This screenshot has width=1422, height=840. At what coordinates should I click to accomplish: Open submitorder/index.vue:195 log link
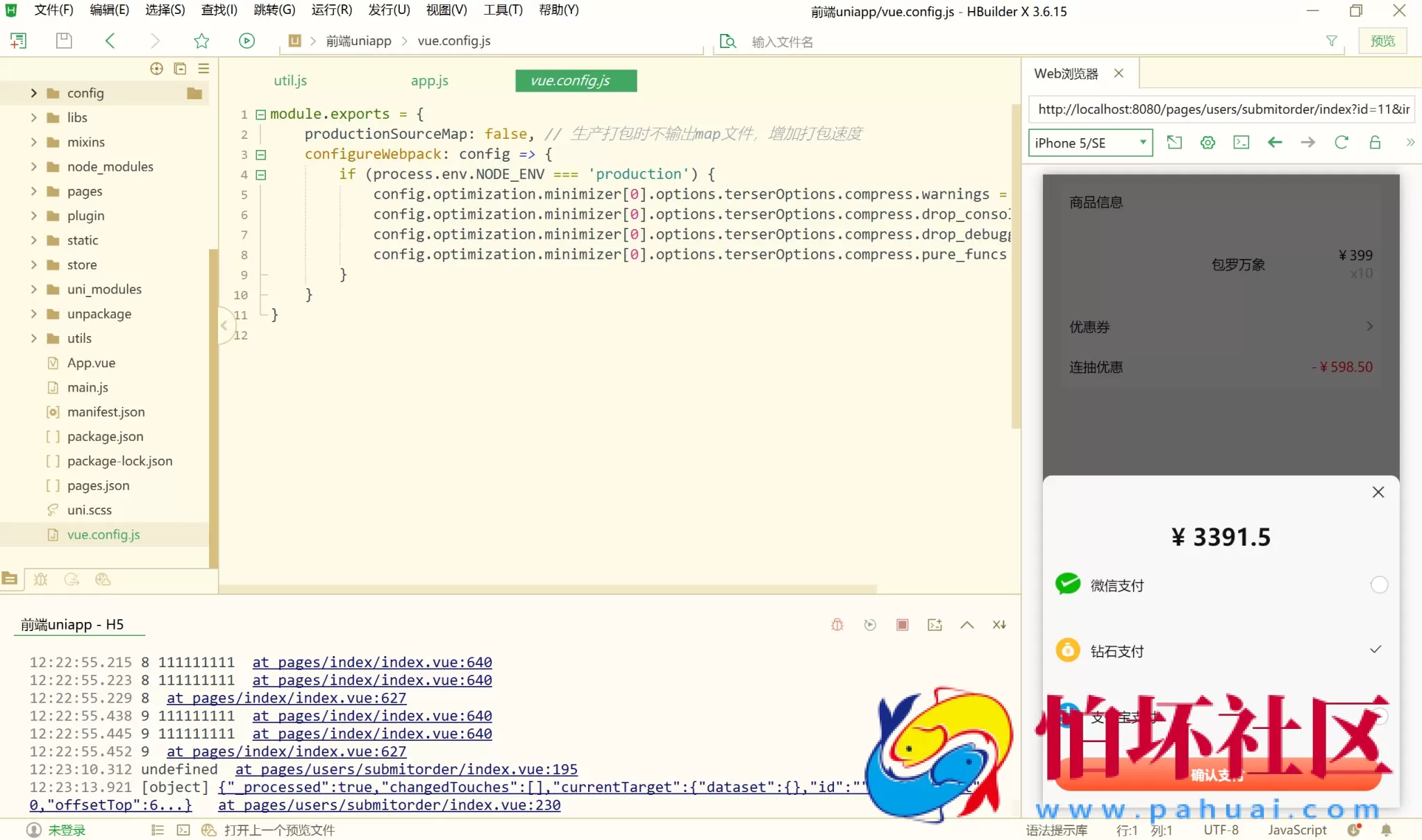tap(406, 769)
